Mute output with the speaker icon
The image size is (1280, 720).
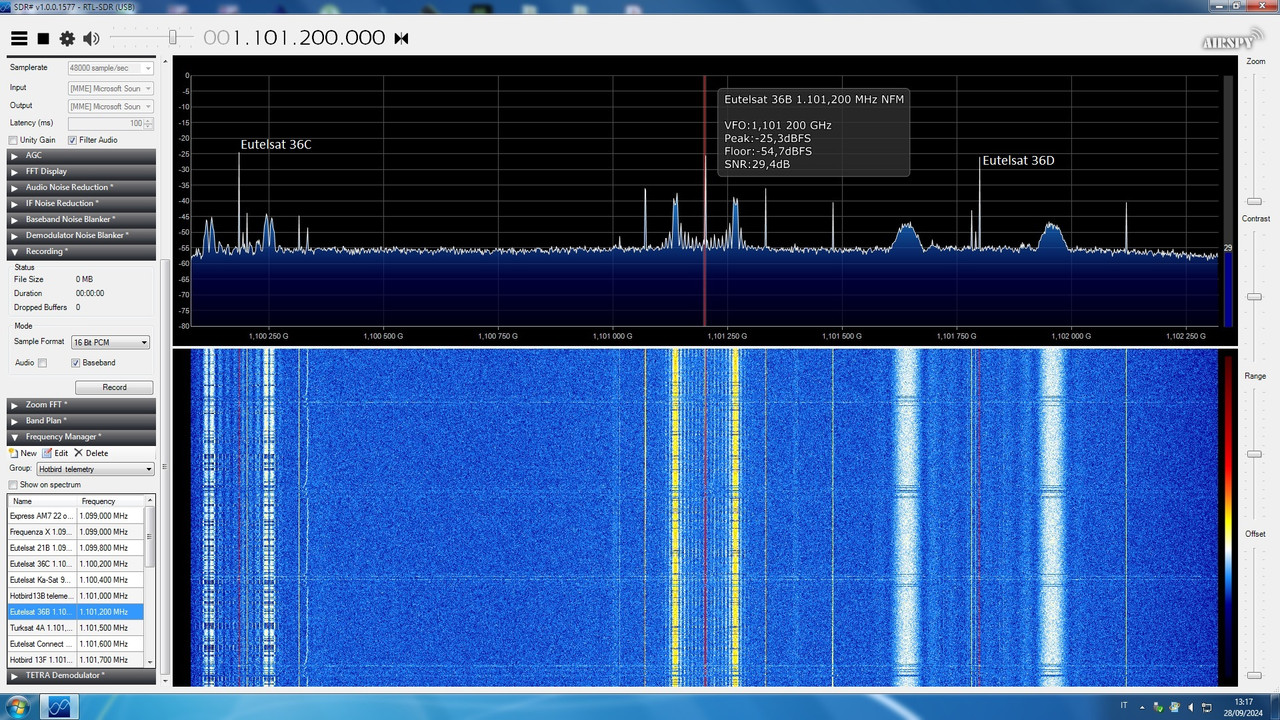tap(90, 38)
